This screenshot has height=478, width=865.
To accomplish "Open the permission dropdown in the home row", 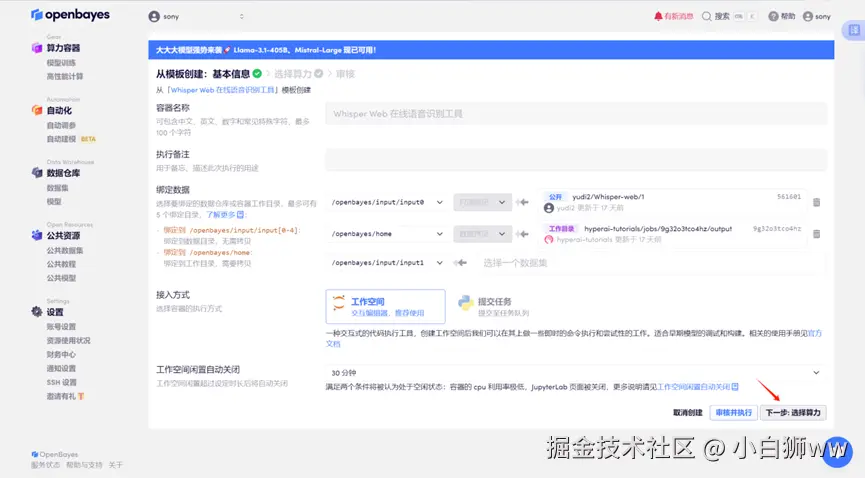I will (482, 234).
